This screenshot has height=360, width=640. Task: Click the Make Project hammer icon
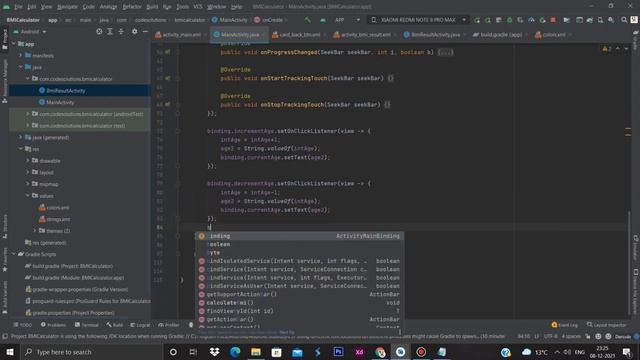[x=307, y=20]
